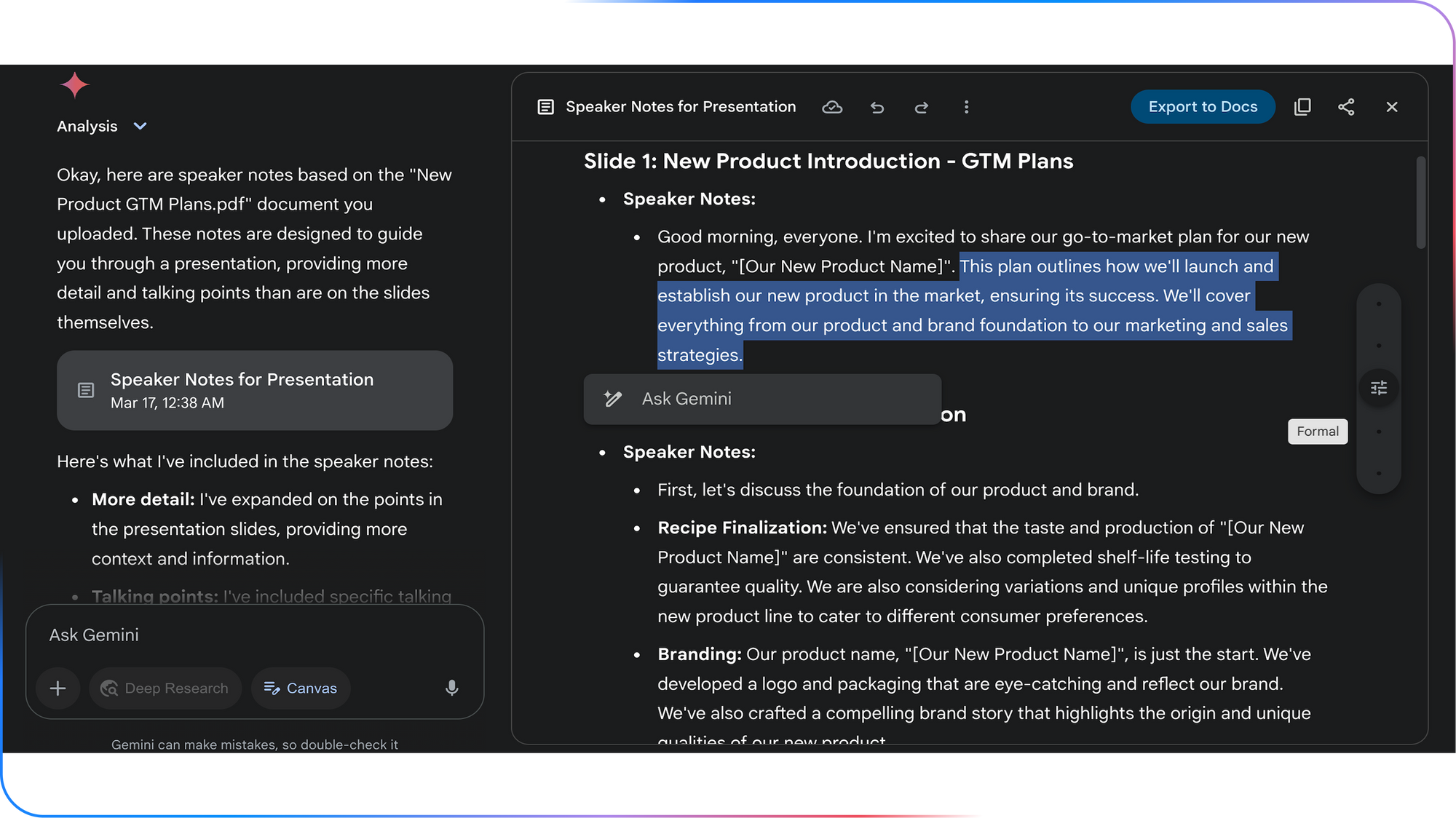This screenshot has height=818, width=1456.
Task: Click the plus add-files button
Action: pos(58,688)
